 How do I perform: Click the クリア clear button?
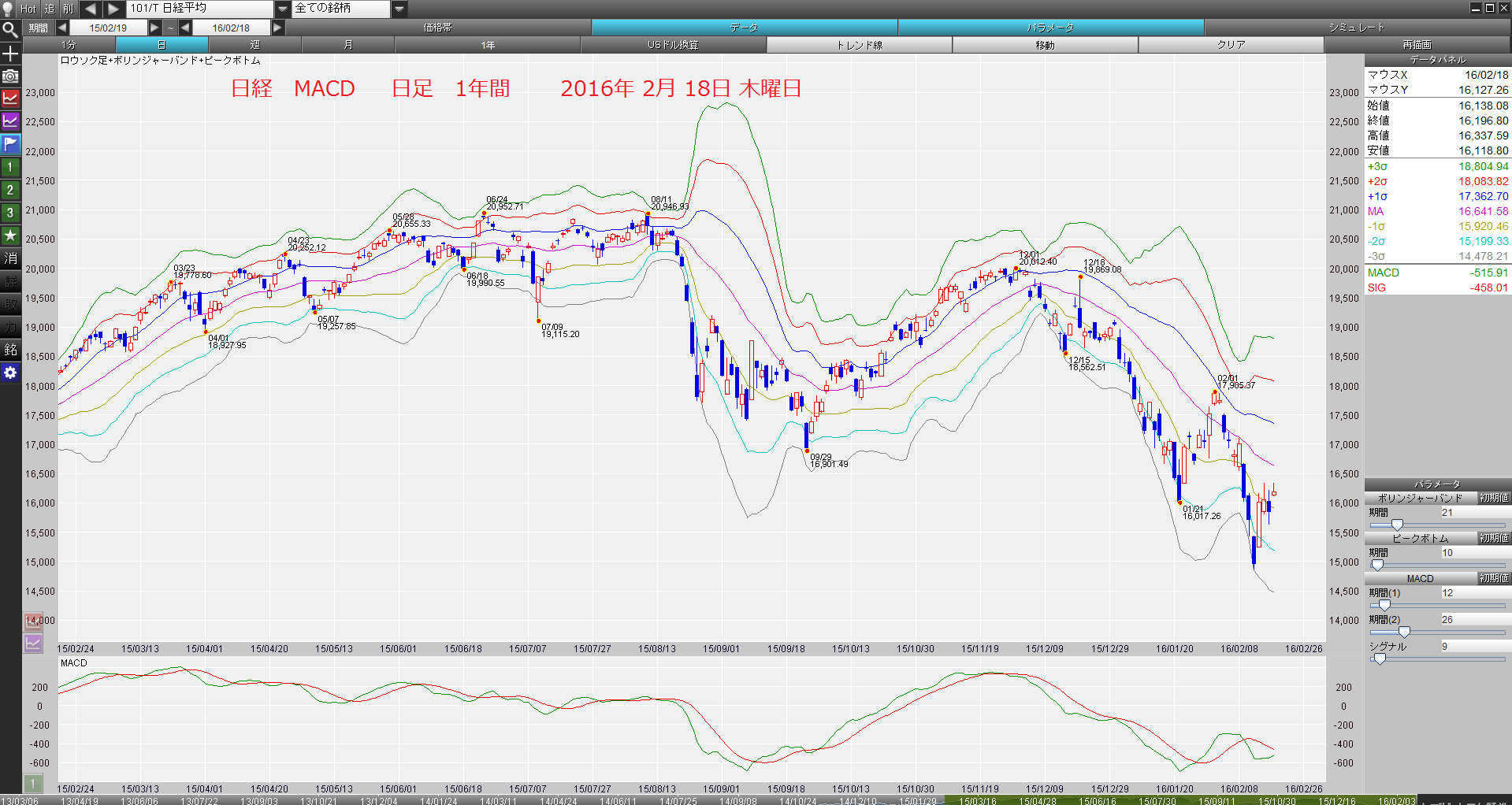(x=1232, y=45)
